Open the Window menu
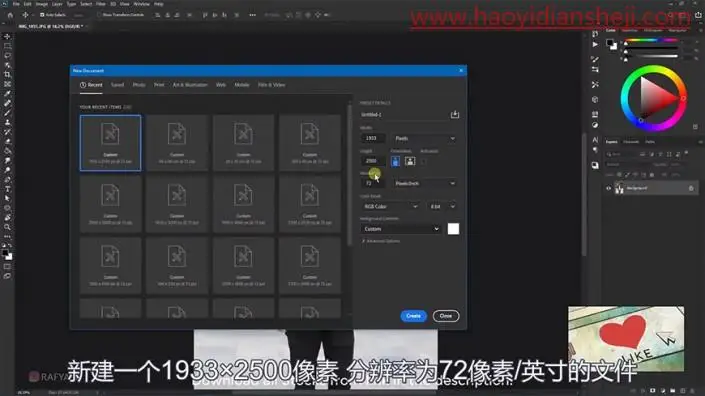Screen dimensions: 705x396 click(142, 4)
